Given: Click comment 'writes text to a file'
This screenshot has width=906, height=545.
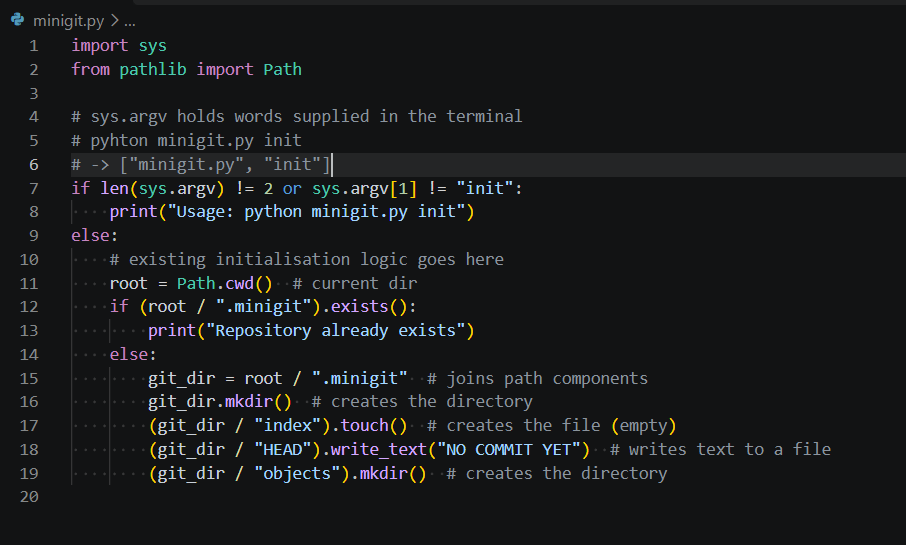Looking at the screenshot, I should coord(730,450).
